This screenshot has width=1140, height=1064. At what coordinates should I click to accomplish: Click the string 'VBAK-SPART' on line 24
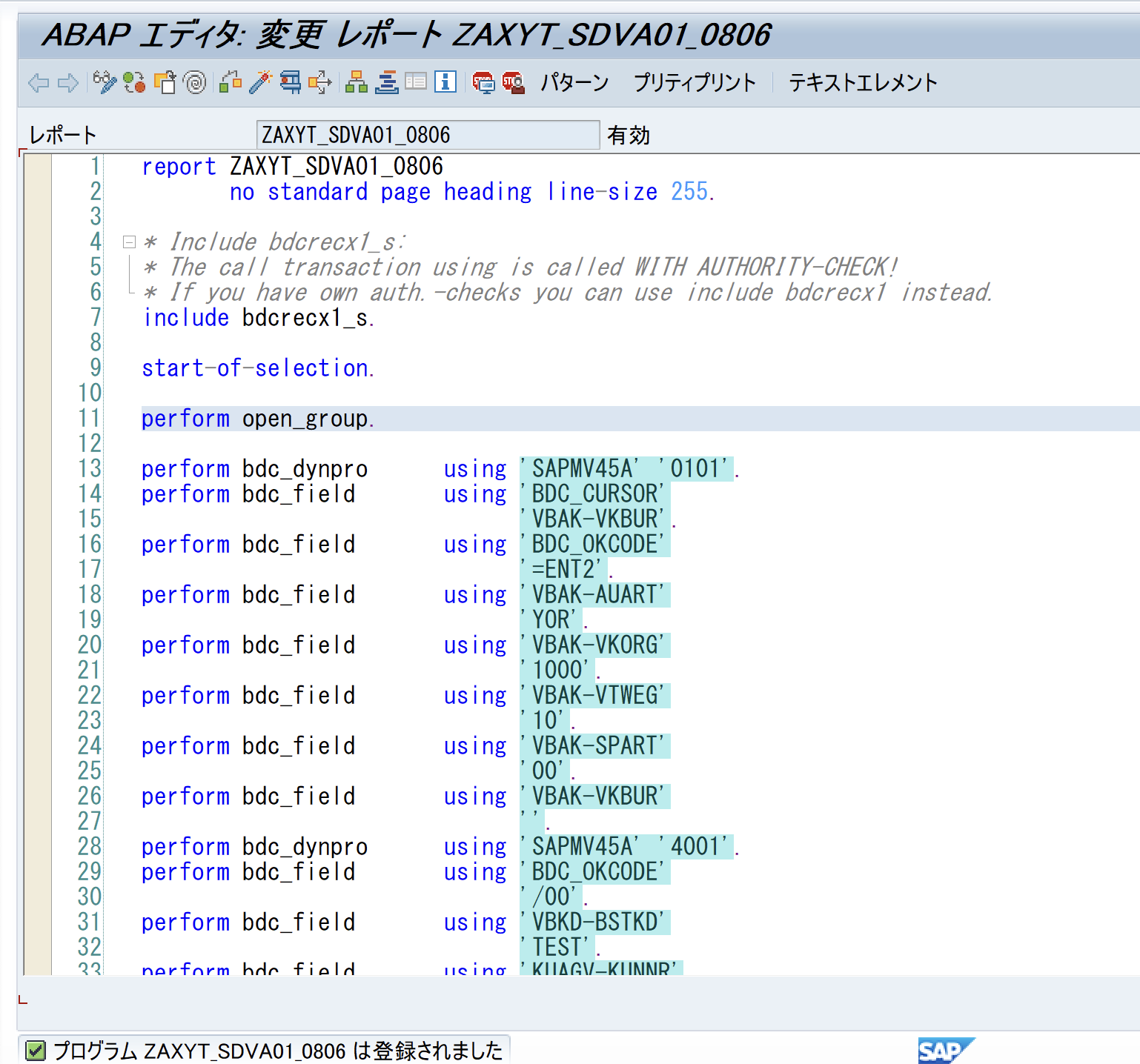595,746
